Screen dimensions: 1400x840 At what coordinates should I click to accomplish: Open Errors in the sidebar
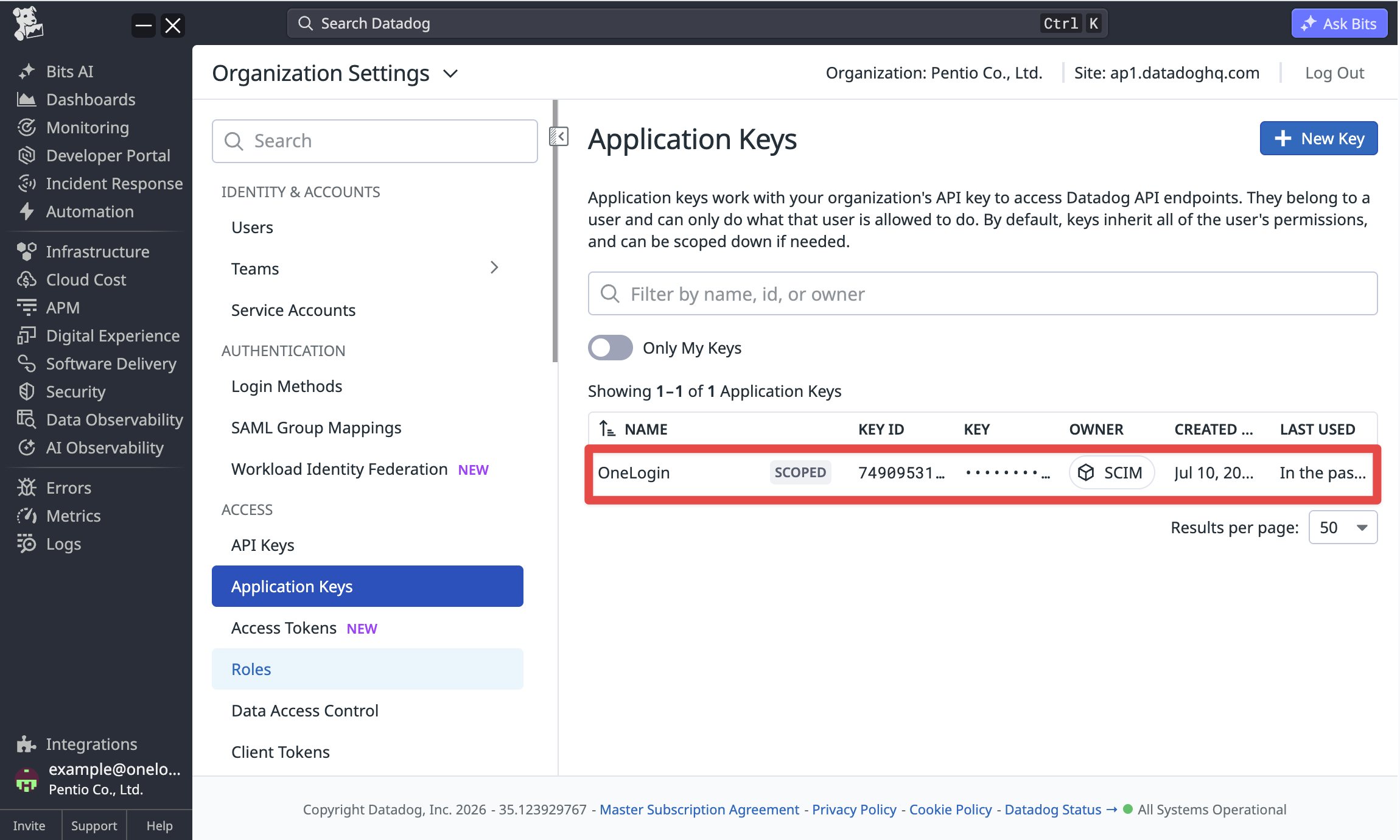pos(68,488)
